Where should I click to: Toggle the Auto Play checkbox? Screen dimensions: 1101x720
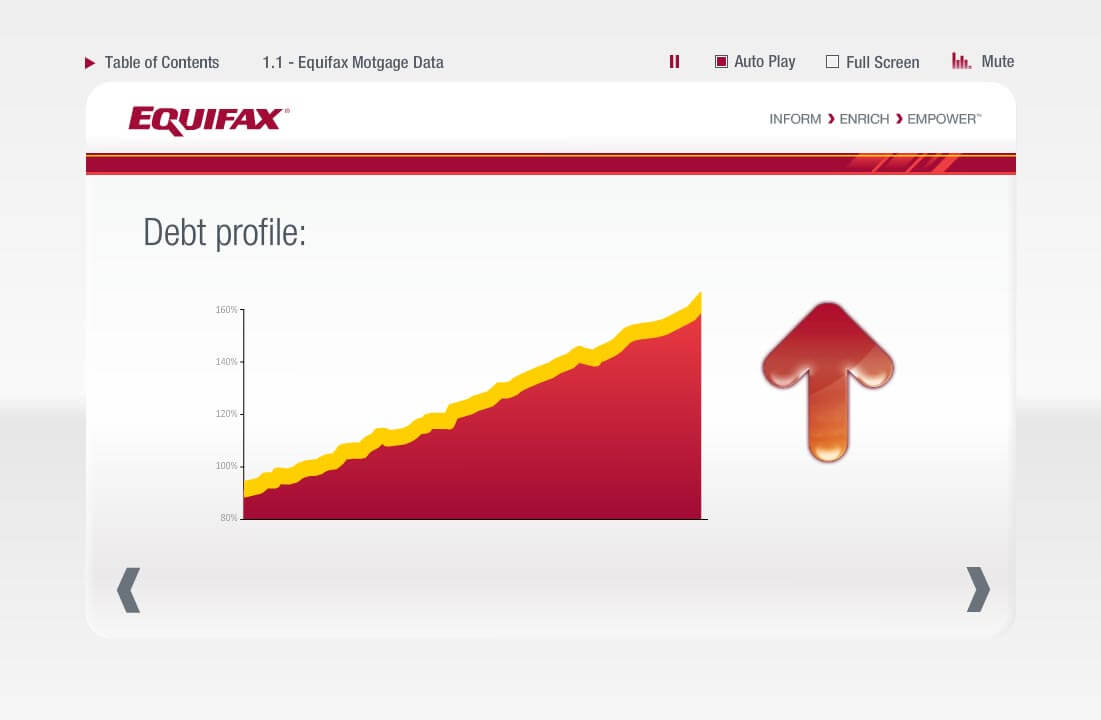pos(721,62)
